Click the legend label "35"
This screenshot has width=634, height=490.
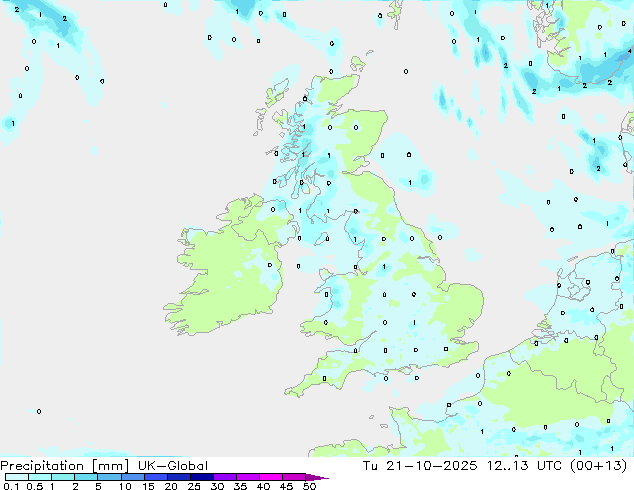[240, 486]
